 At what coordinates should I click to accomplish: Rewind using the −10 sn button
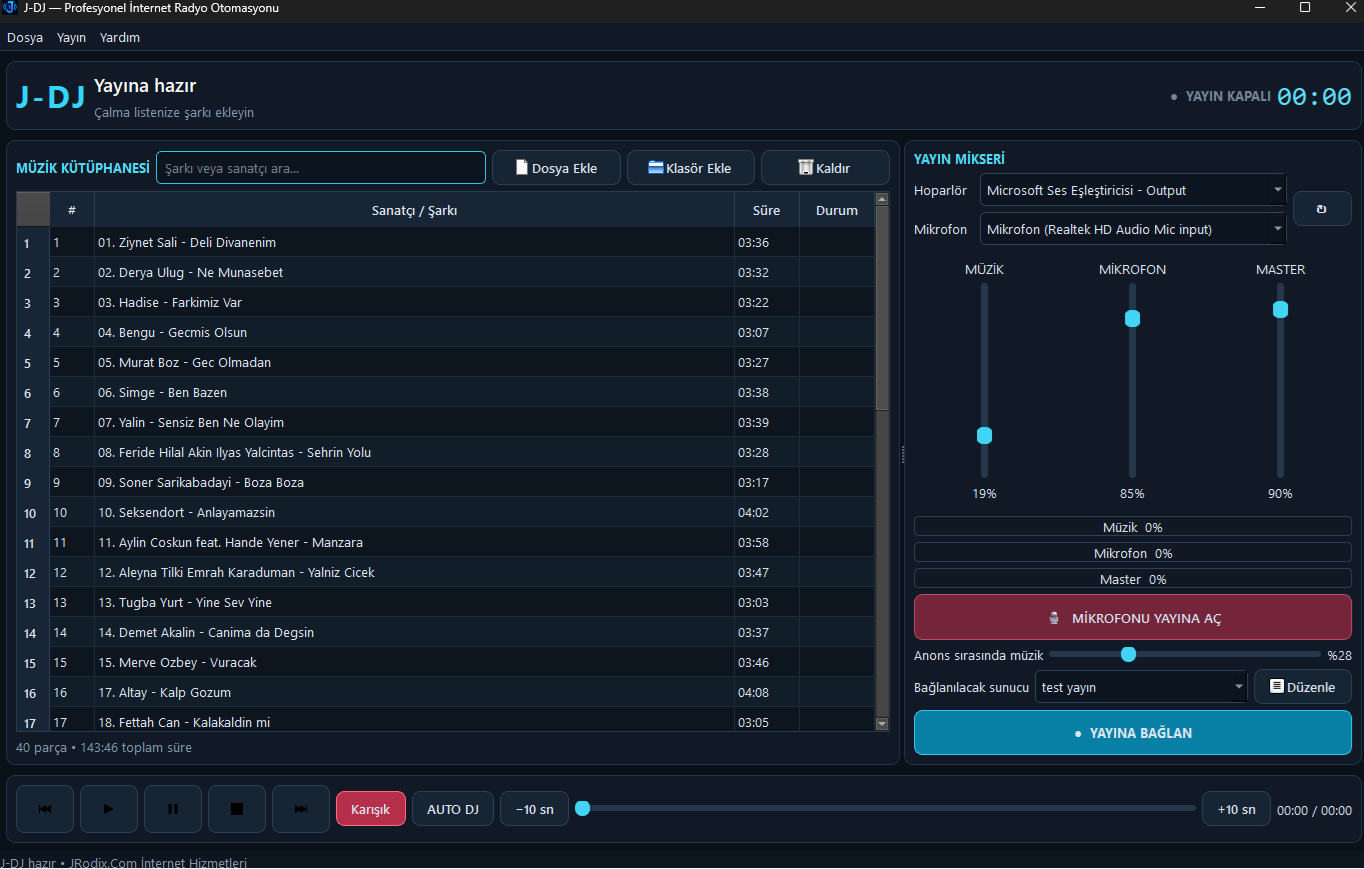(534, 809)
